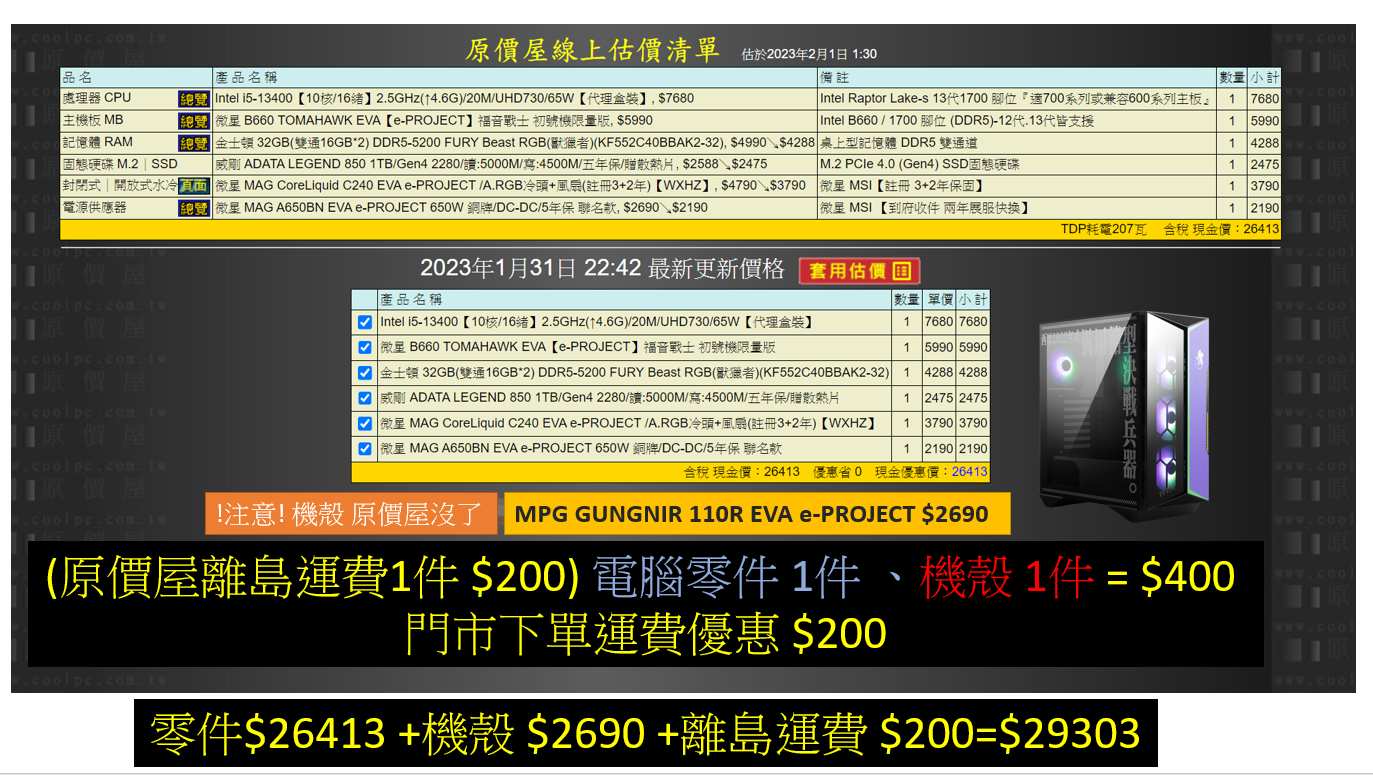This screenshot has width=1373, height=775.
Task: Open the 總覽 badge beside 主機板 MB
Action: 193,121
